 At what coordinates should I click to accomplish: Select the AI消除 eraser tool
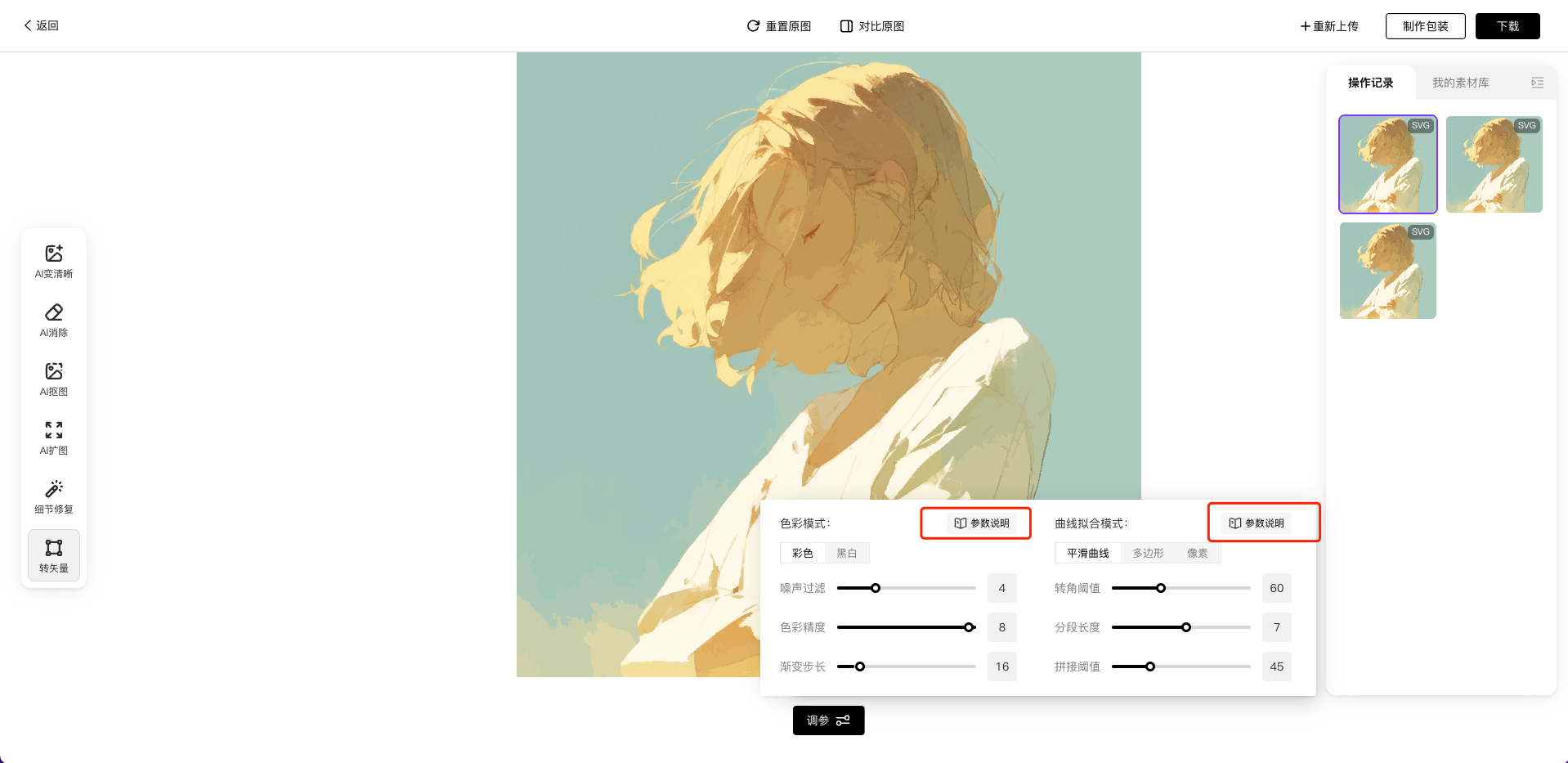54,321
